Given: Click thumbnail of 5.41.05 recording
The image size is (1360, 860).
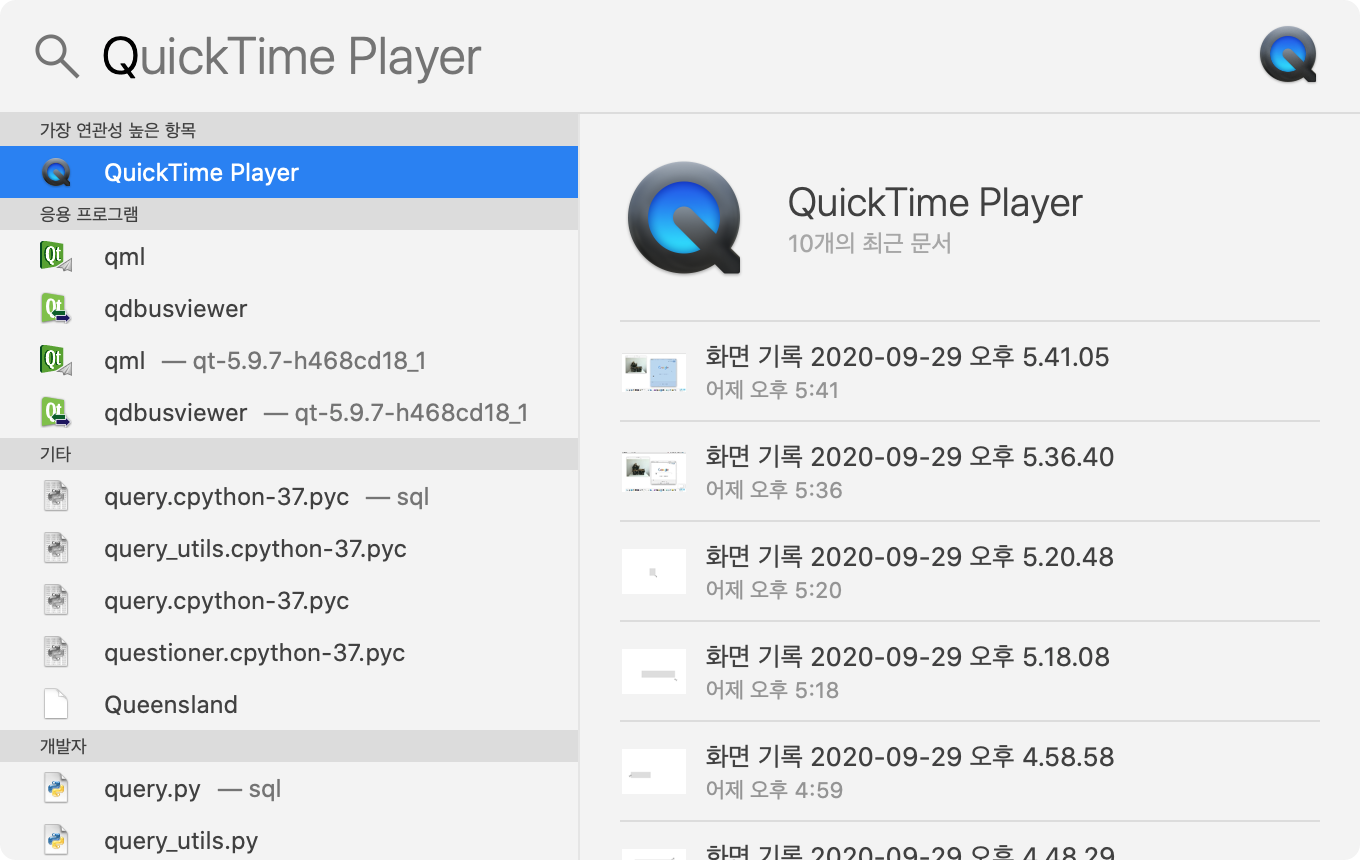Looking at the screenshot, I should pyautogui.click(x=654, y=371).
